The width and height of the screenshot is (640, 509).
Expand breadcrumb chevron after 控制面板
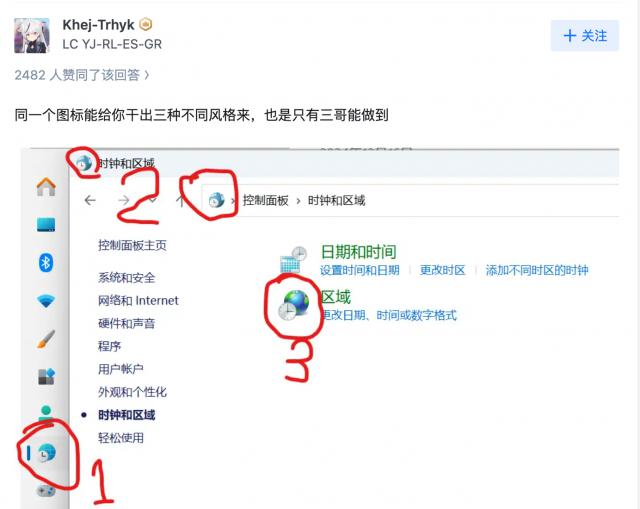[298, 201]
